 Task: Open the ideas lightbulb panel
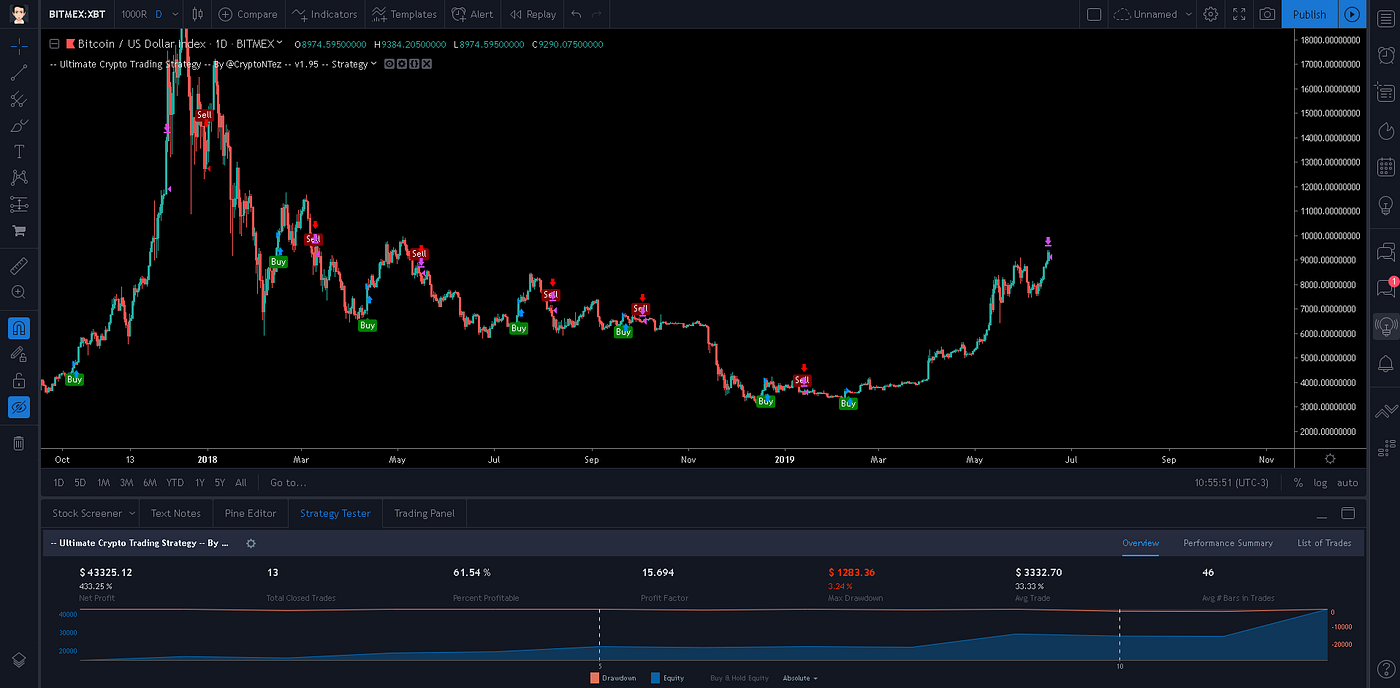[x=1386, y=204]
